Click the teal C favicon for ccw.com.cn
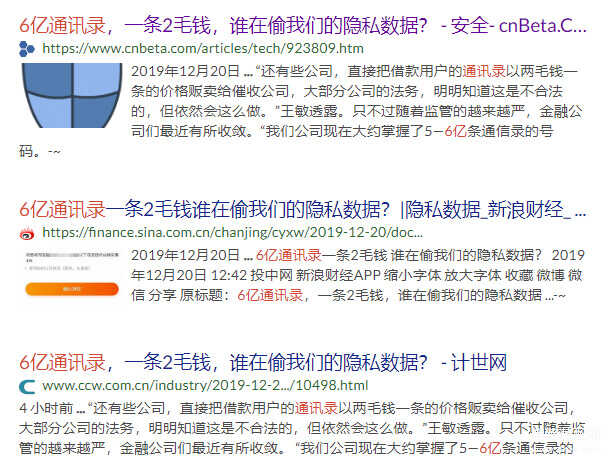This screenshot has width=611, height=463. pyautogui.click(x=27, y=386)
